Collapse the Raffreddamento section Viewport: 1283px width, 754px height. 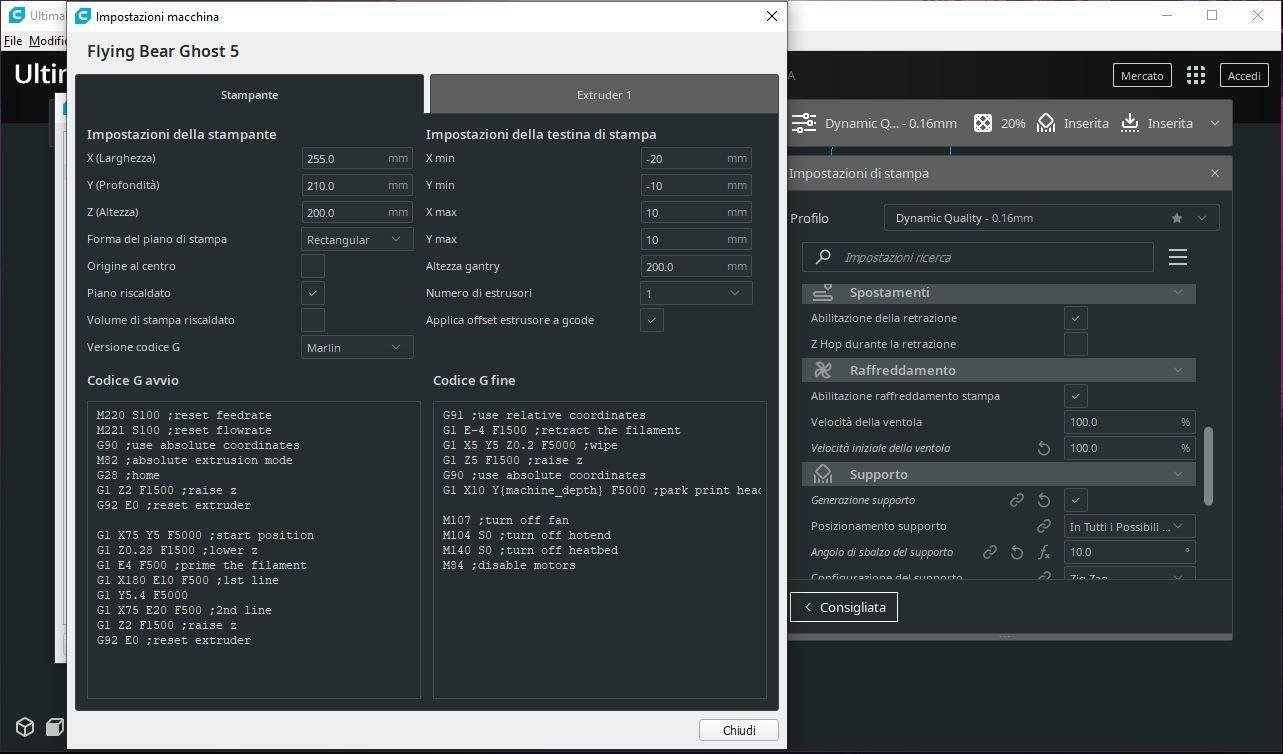click(1178, 370)
